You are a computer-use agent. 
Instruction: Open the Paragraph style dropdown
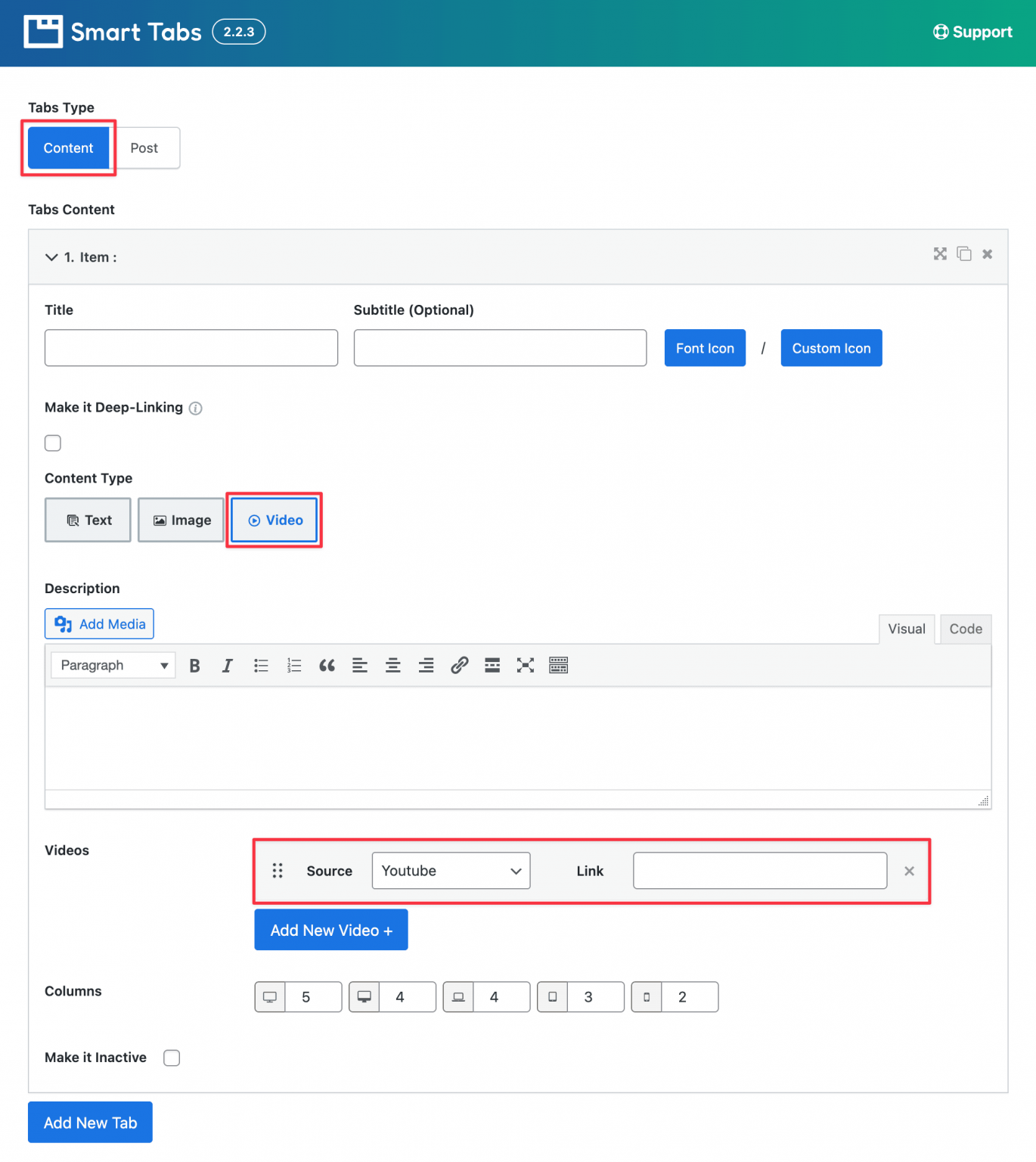112,665
